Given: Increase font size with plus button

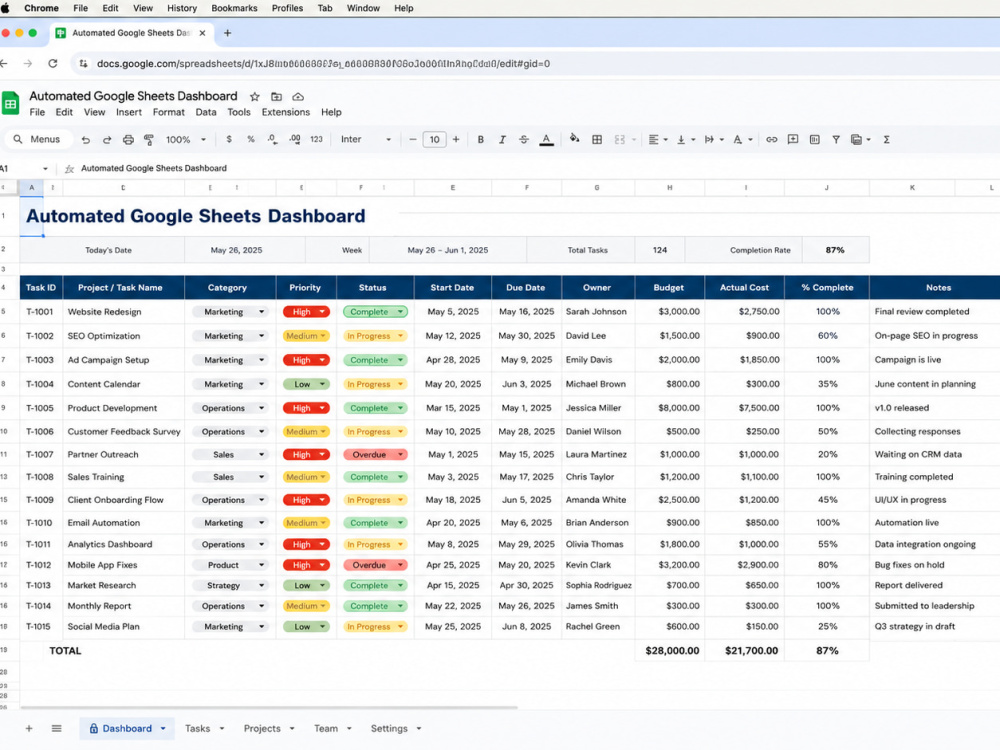Looking at the screenshot, I should [x=456, y=140].
